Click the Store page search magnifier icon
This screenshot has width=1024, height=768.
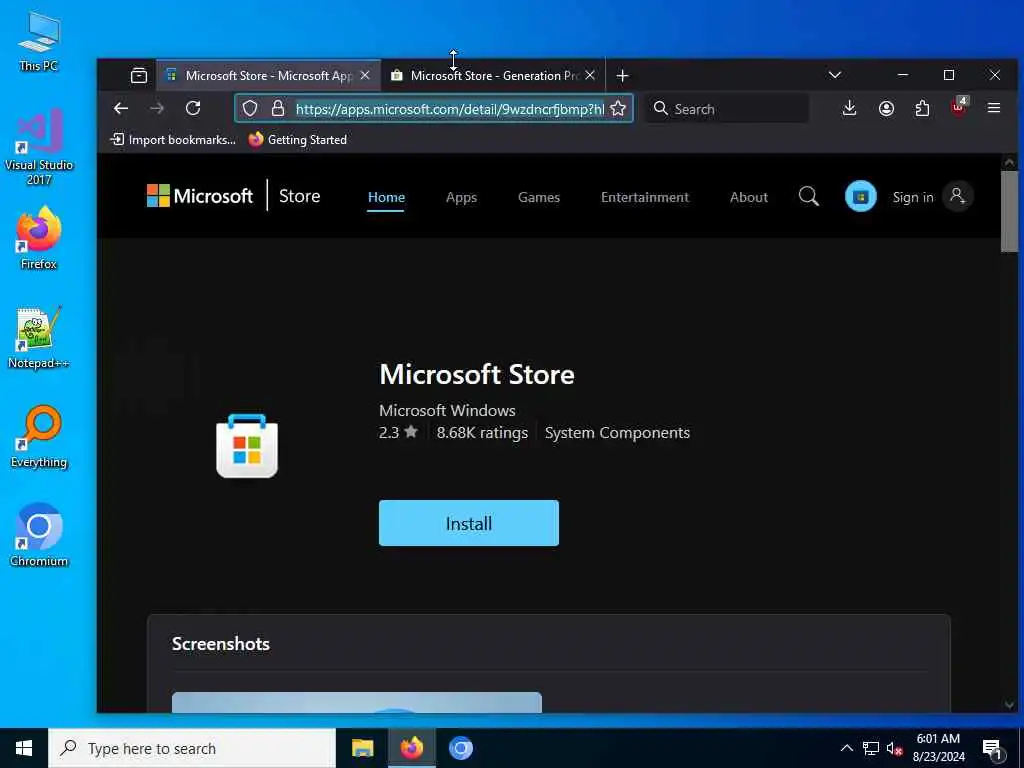808,196
